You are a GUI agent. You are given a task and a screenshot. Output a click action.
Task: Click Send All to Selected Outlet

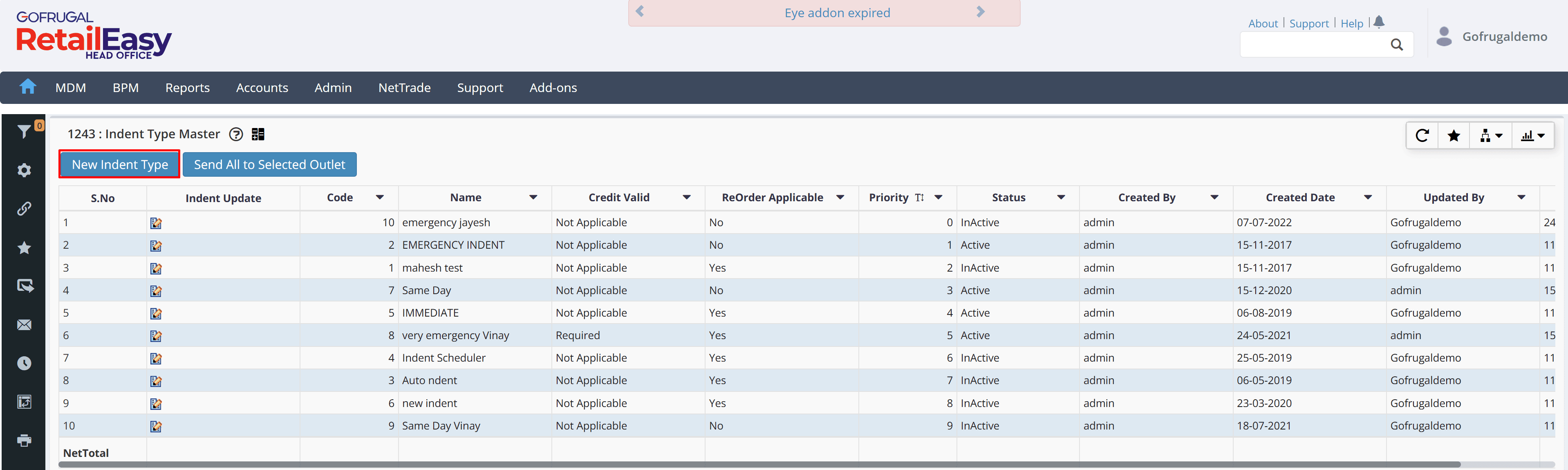point(269,164)
